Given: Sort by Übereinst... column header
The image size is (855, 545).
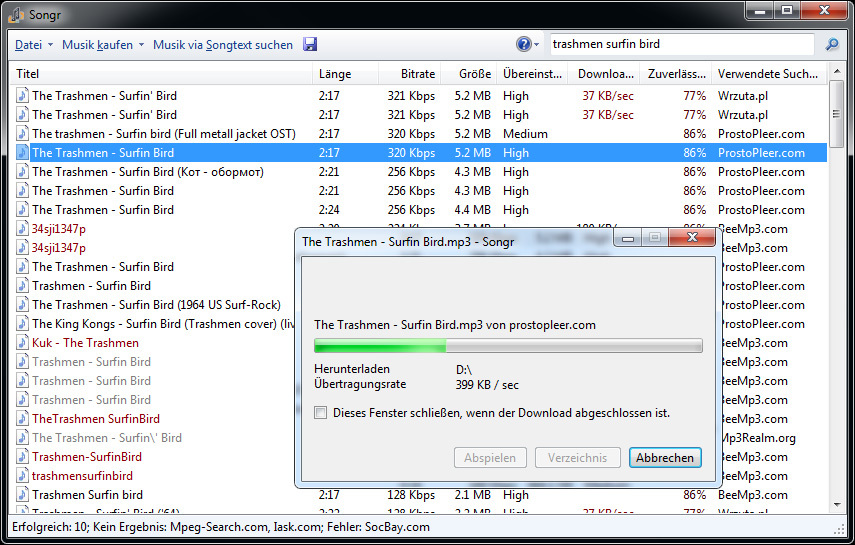Looking at the screenshot, I should click(532, 74).
